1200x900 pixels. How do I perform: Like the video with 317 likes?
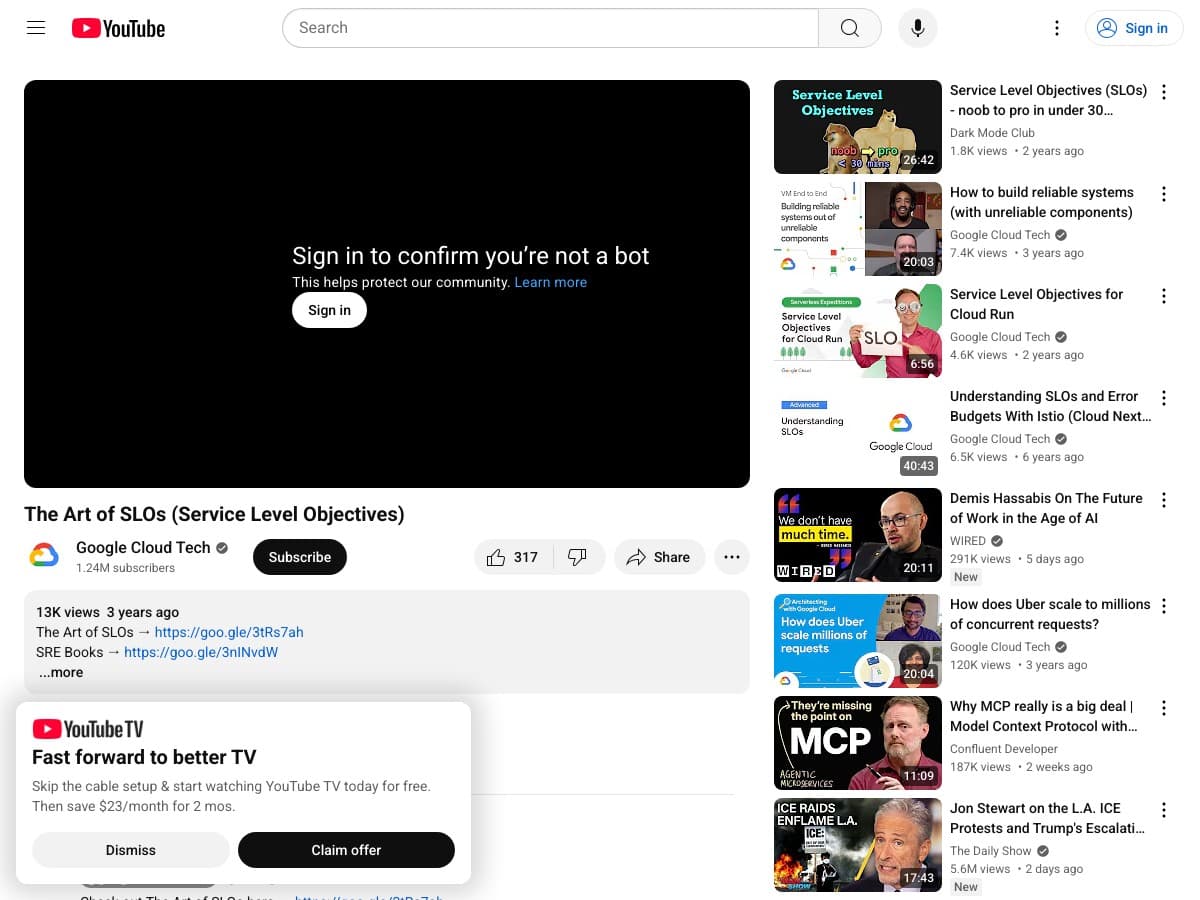(512, 557)
